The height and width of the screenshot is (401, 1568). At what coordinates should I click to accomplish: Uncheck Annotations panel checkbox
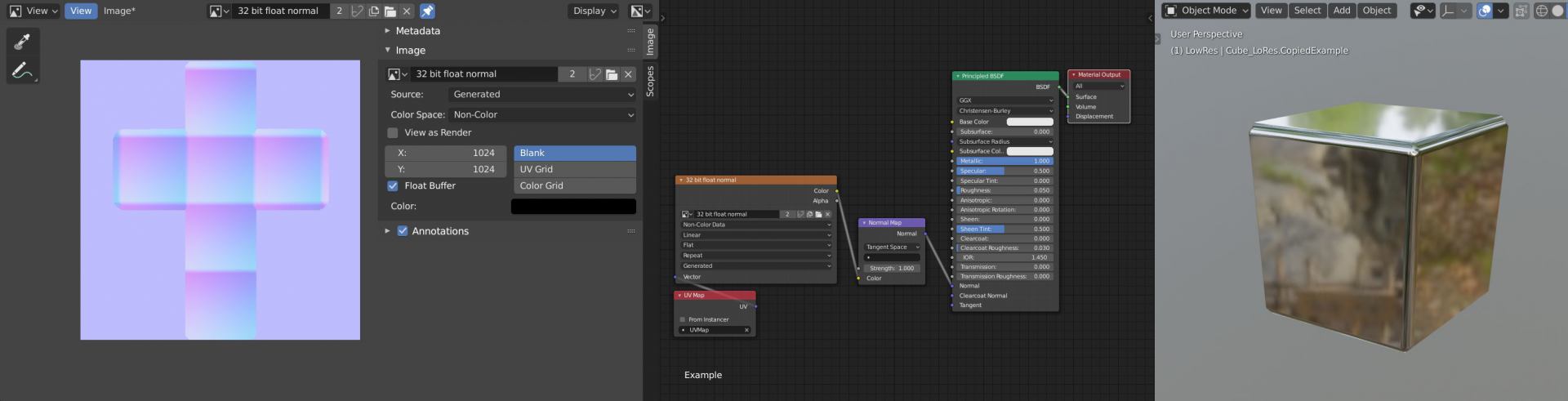pos(403,231)
